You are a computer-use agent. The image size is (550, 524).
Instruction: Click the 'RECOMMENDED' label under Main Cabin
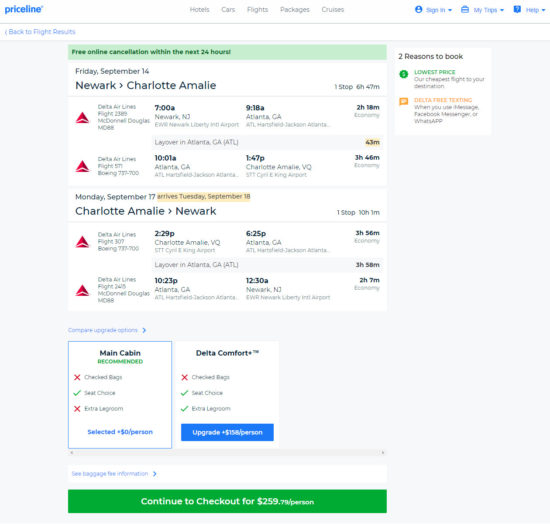120,362
